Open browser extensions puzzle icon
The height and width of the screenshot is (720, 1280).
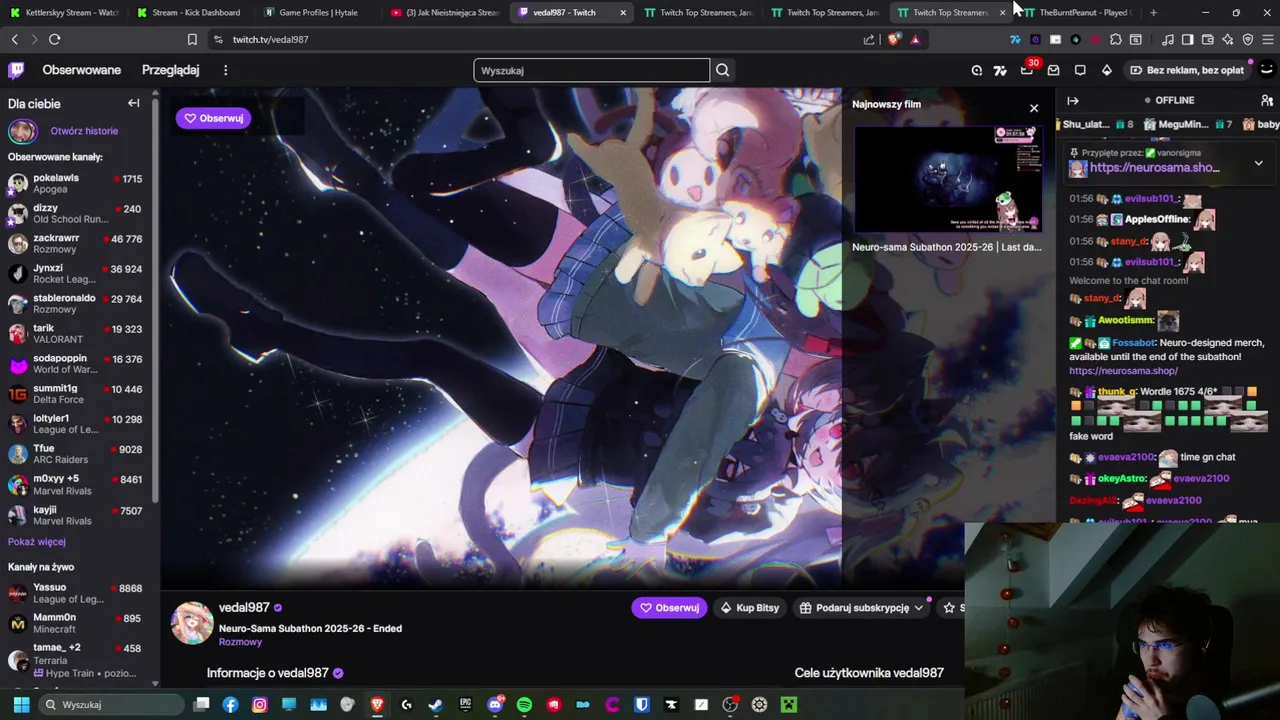coord(1116,39)
